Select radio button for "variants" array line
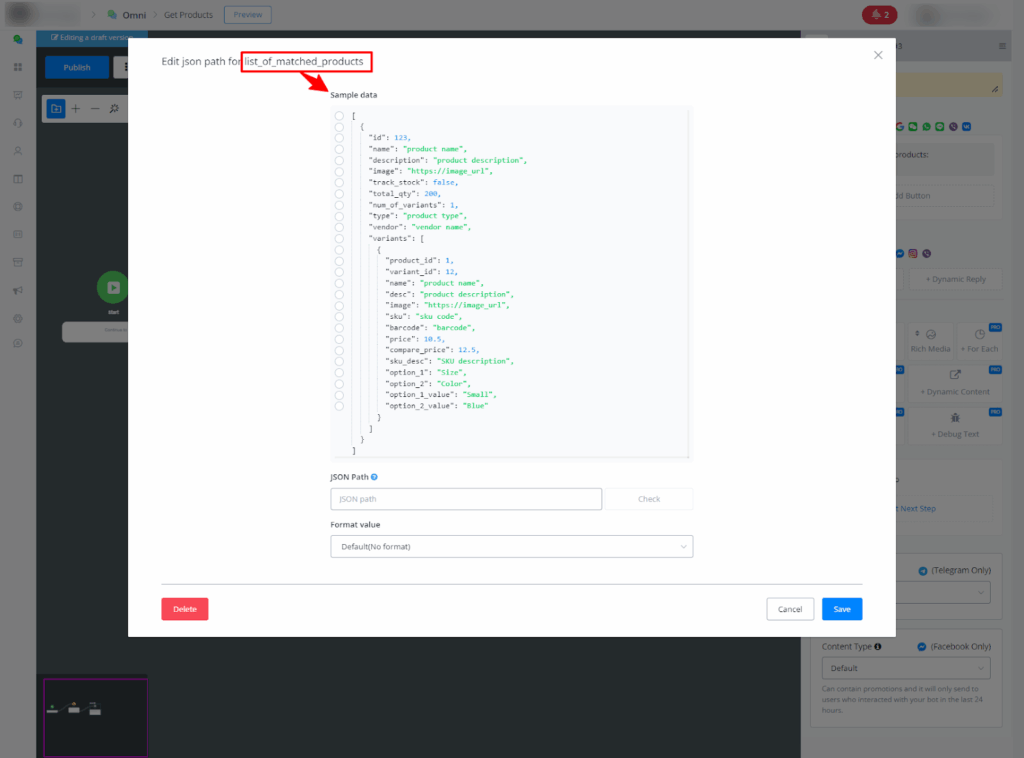The height and width of the screenshot is (758, 1024). [x=340, y=238]
